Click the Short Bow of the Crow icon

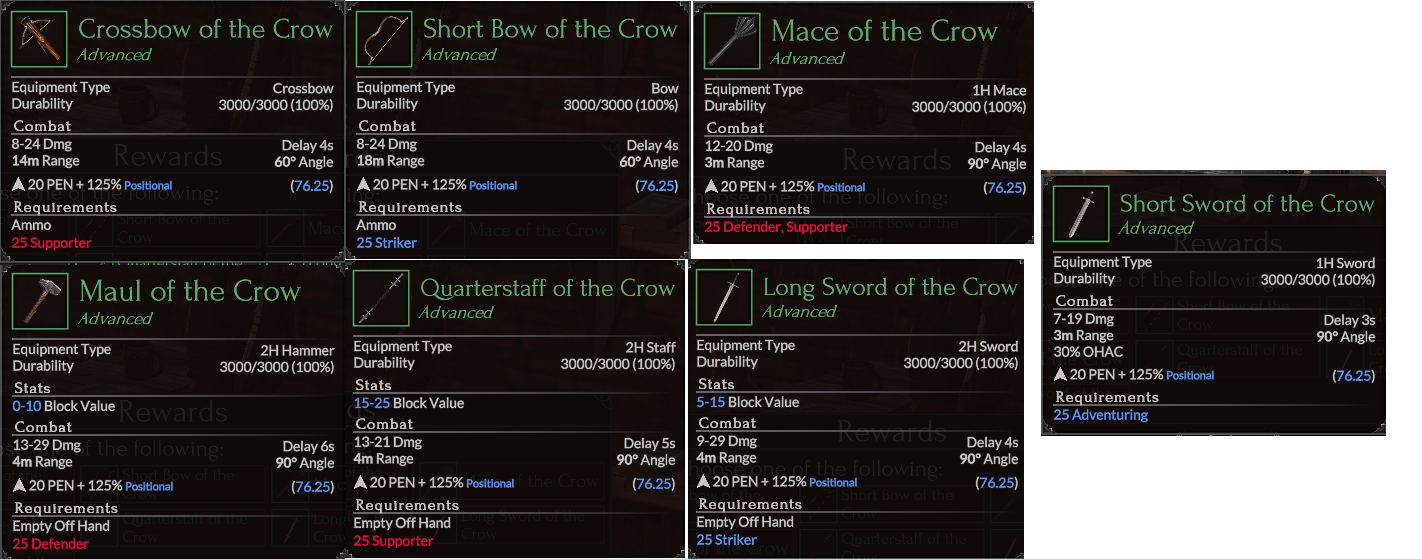tap(384, 39)
